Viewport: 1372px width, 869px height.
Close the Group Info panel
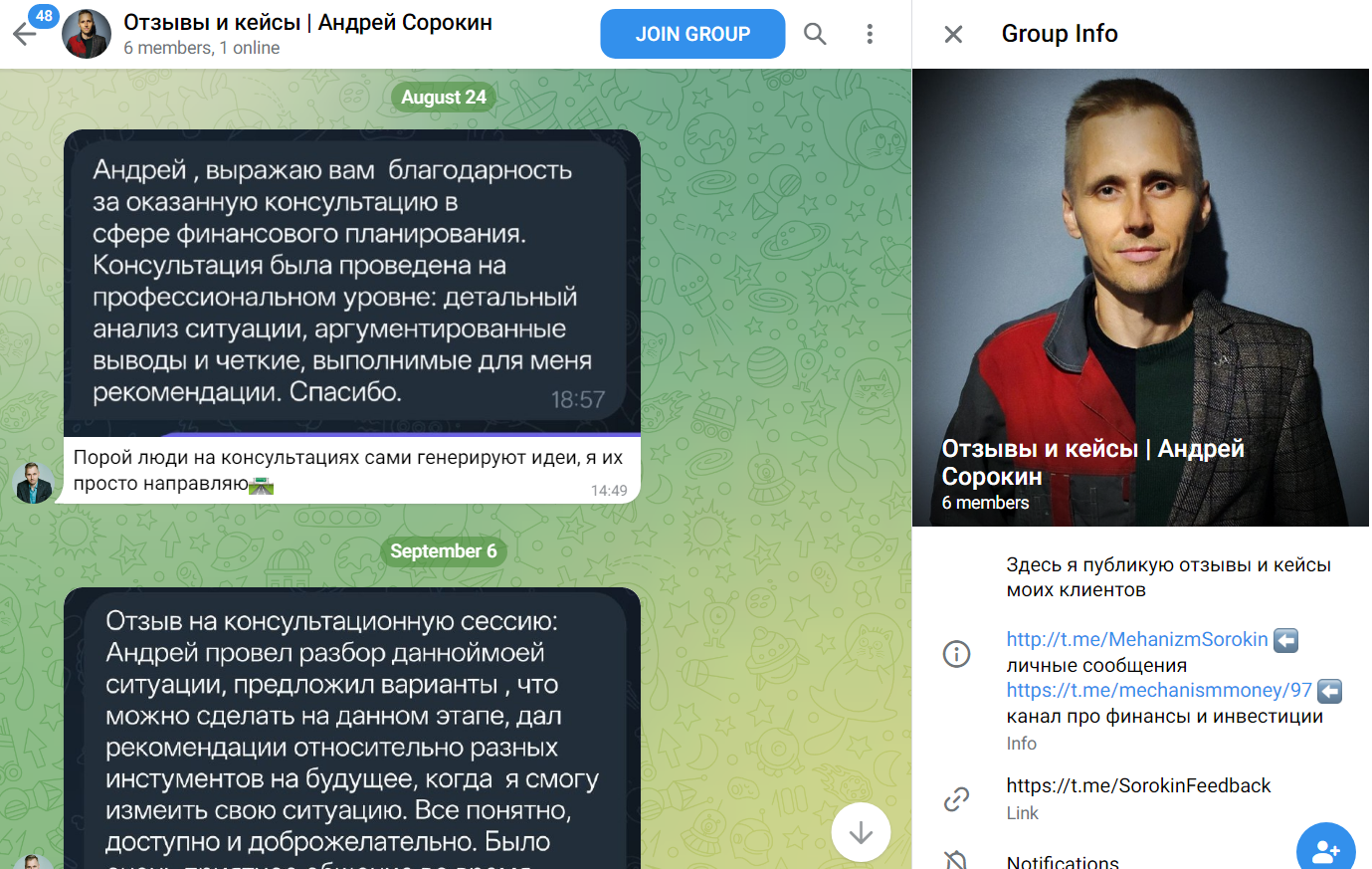(x=953, y=34)
